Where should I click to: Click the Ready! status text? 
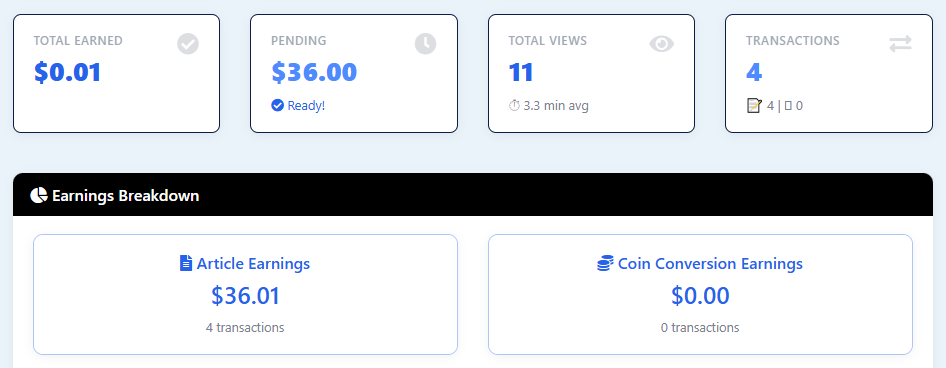306,106
